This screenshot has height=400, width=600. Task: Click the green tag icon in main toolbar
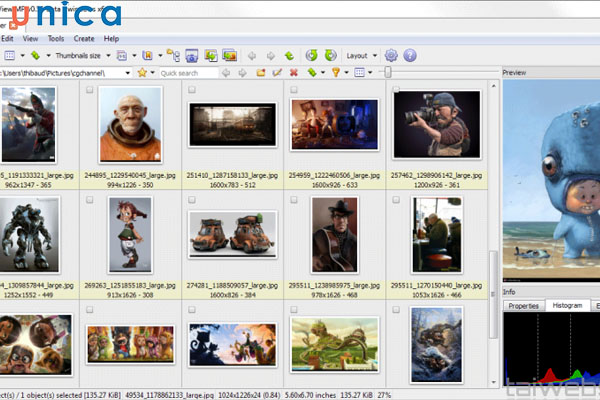36,56
